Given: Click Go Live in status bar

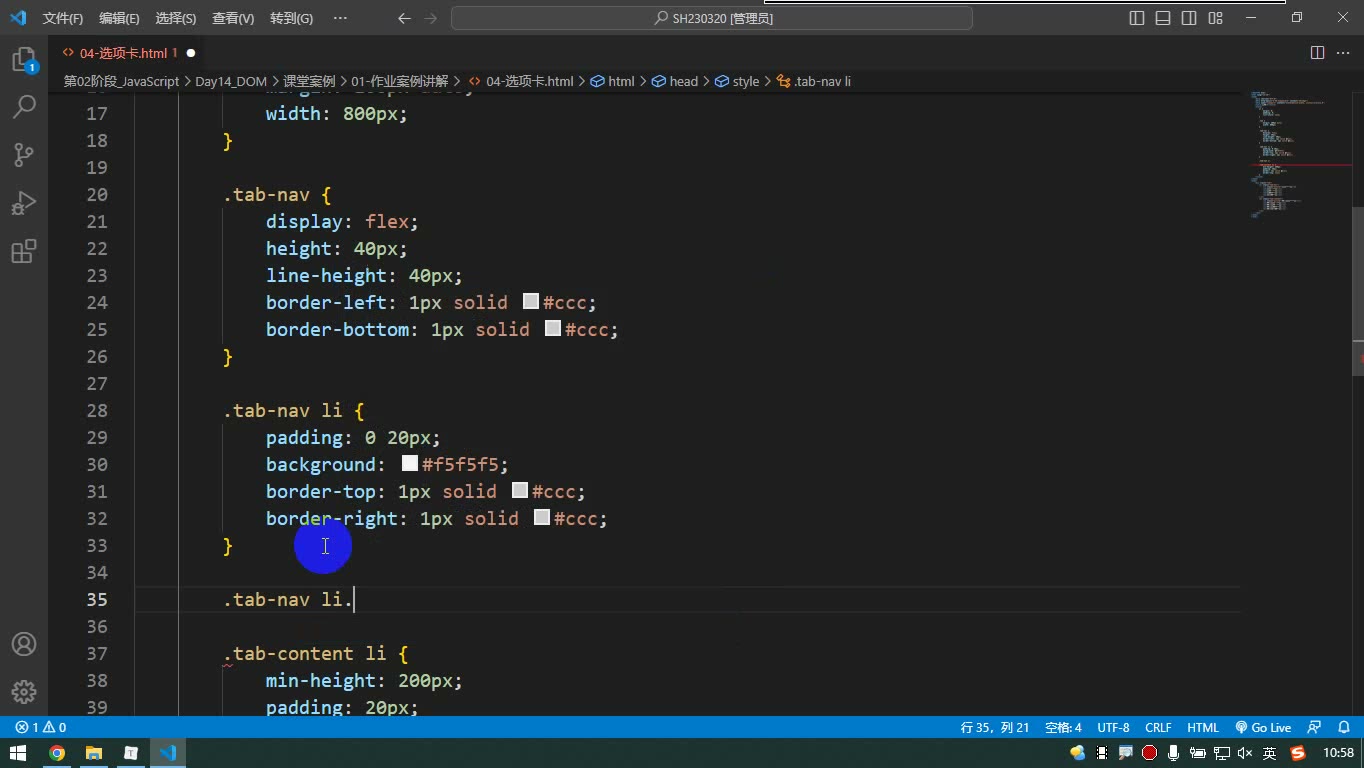Looking at the screenshot, I should 1263,727.
